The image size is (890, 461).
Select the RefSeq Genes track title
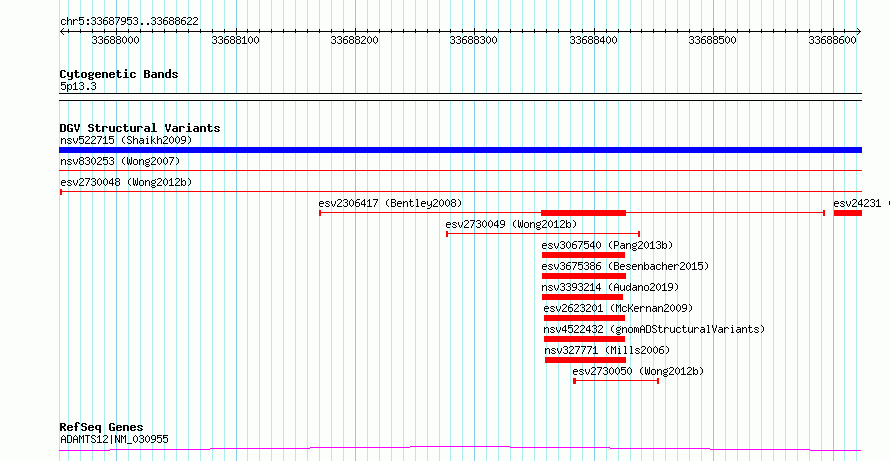coord(102,427)
